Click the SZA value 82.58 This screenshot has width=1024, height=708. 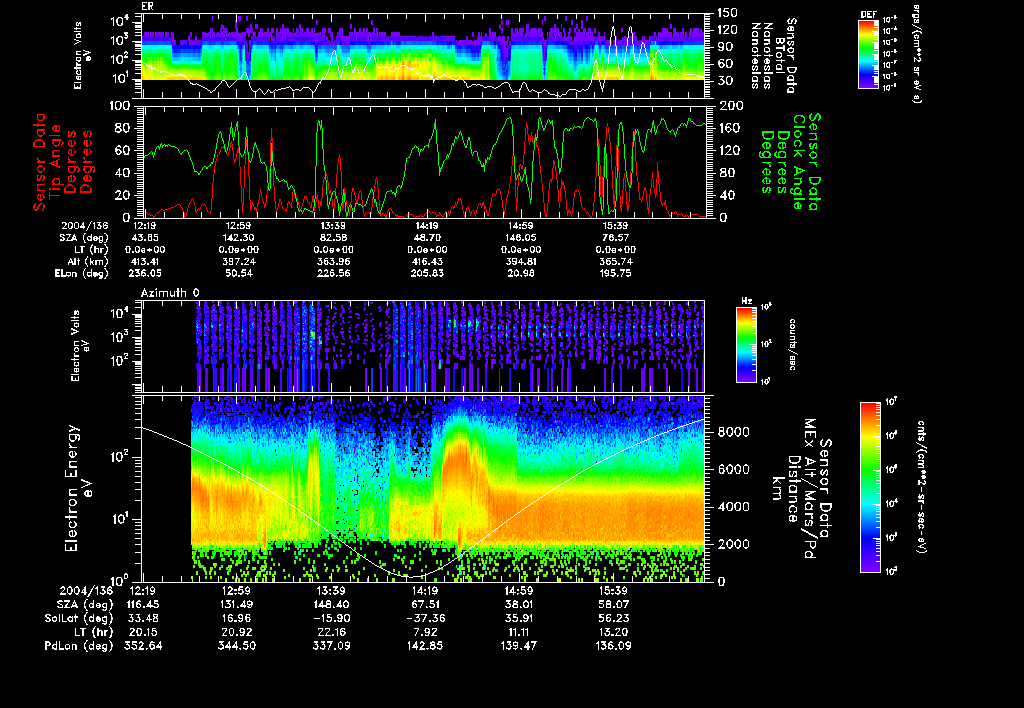333,238
